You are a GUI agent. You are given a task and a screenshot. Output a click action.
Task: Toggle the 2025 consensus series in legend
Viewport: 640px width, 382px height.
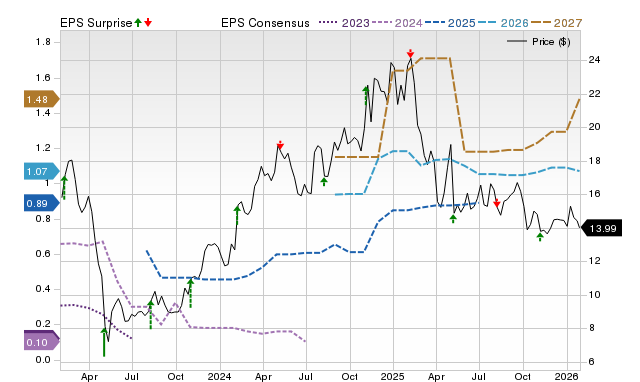(450, 23)
